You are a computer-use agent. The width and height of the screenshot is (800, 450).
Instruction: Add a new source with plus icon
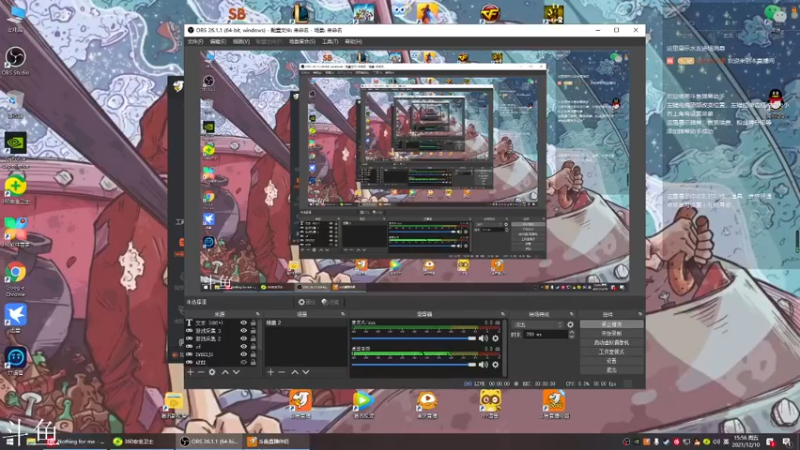pos(190,372)
